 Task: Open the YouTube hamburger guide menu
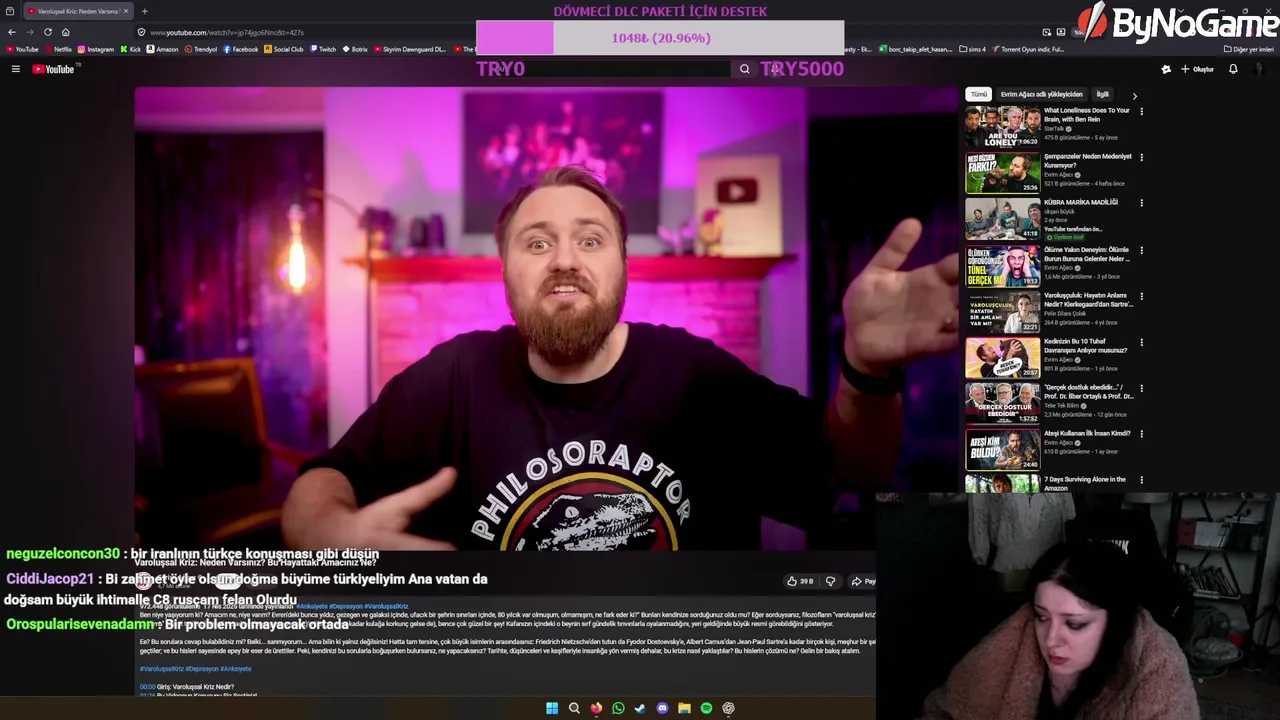point(16,69)
